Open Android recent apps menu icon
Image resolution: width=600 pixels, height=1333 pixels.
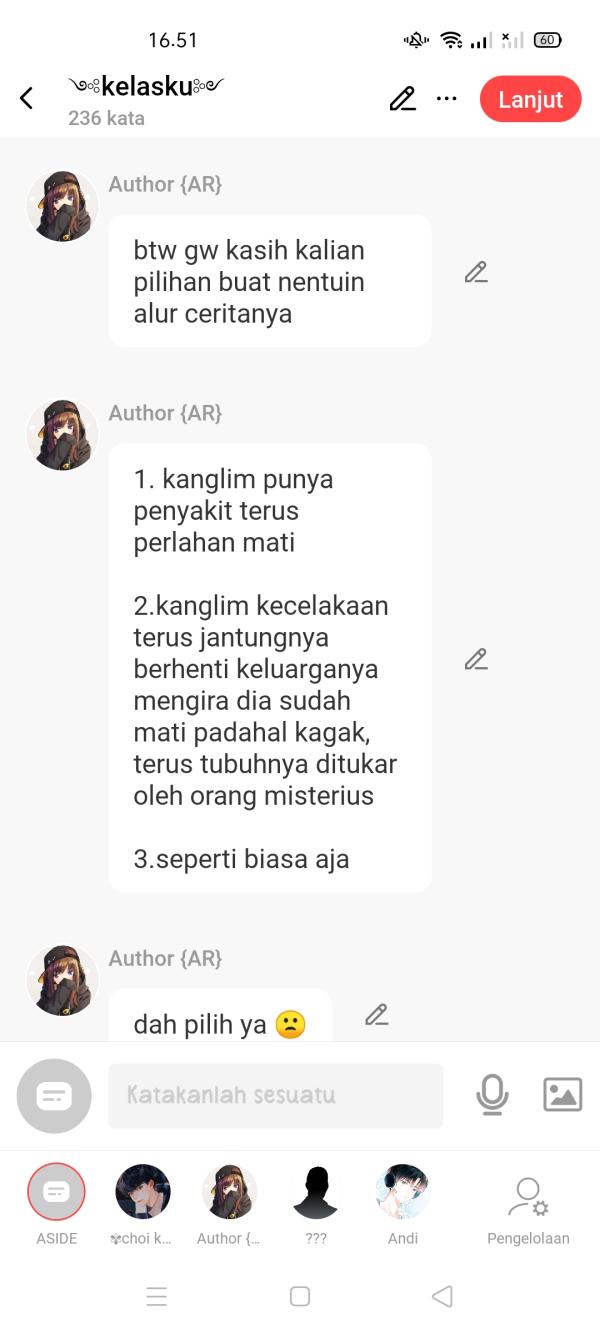(157, 1296)
